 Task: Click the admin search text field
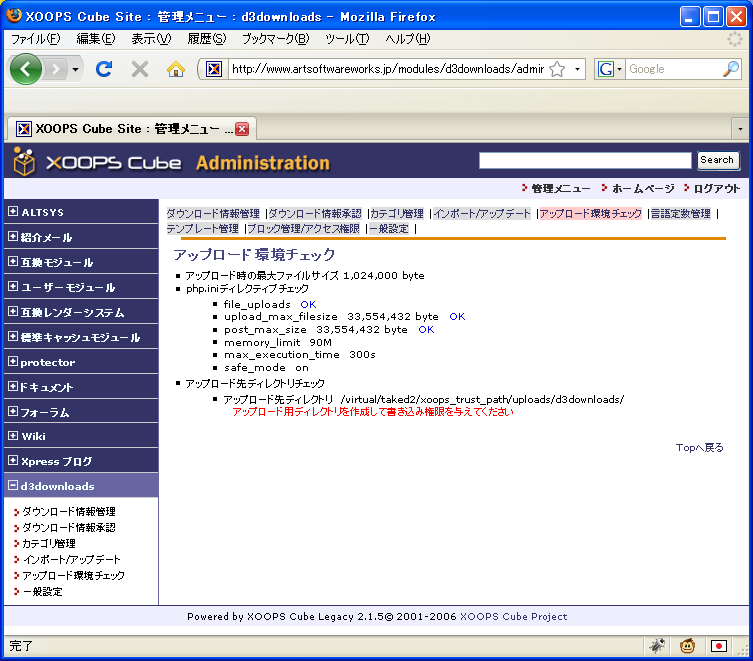coord(585,160)
